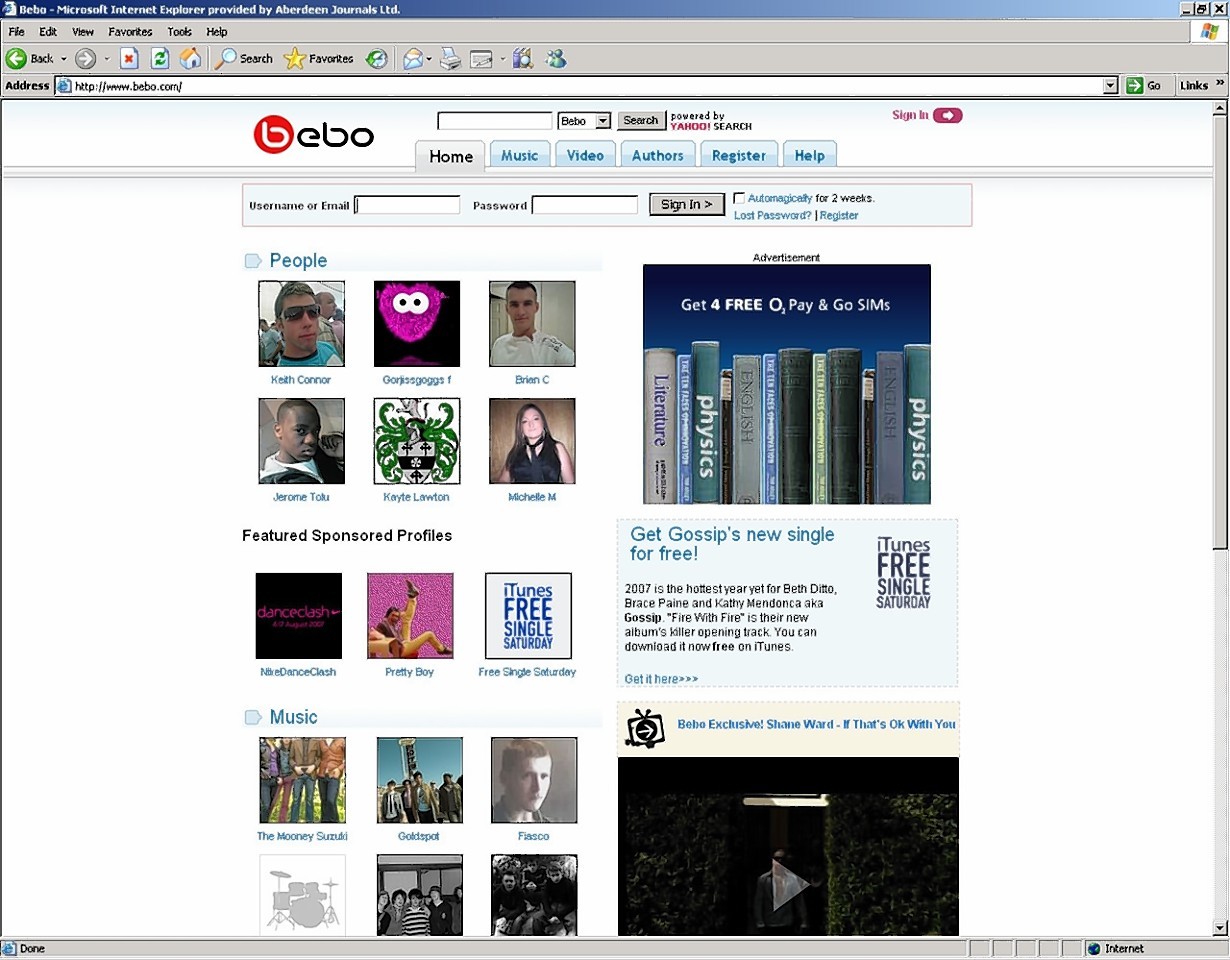Open the Edit button dropdown arrow
The height and width of the screenshot is (960, 1230).
503,59
